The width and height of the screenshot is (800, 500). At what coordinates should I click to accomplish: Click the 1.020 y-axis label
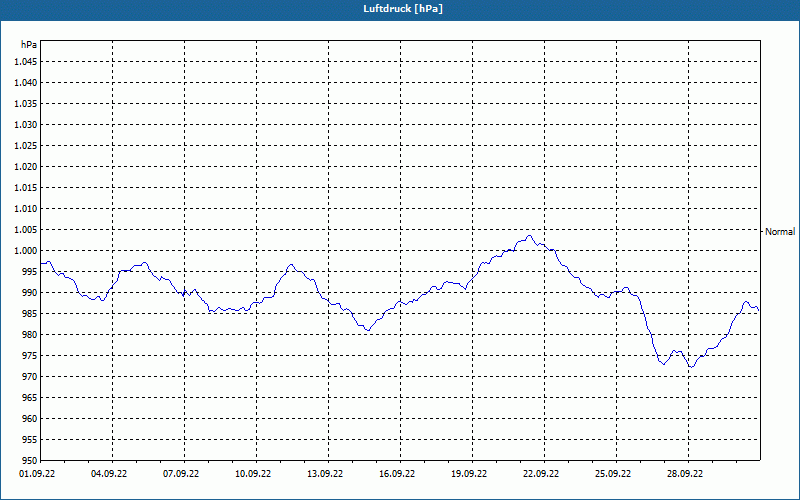pyautogui.click(x=25, y=167)
